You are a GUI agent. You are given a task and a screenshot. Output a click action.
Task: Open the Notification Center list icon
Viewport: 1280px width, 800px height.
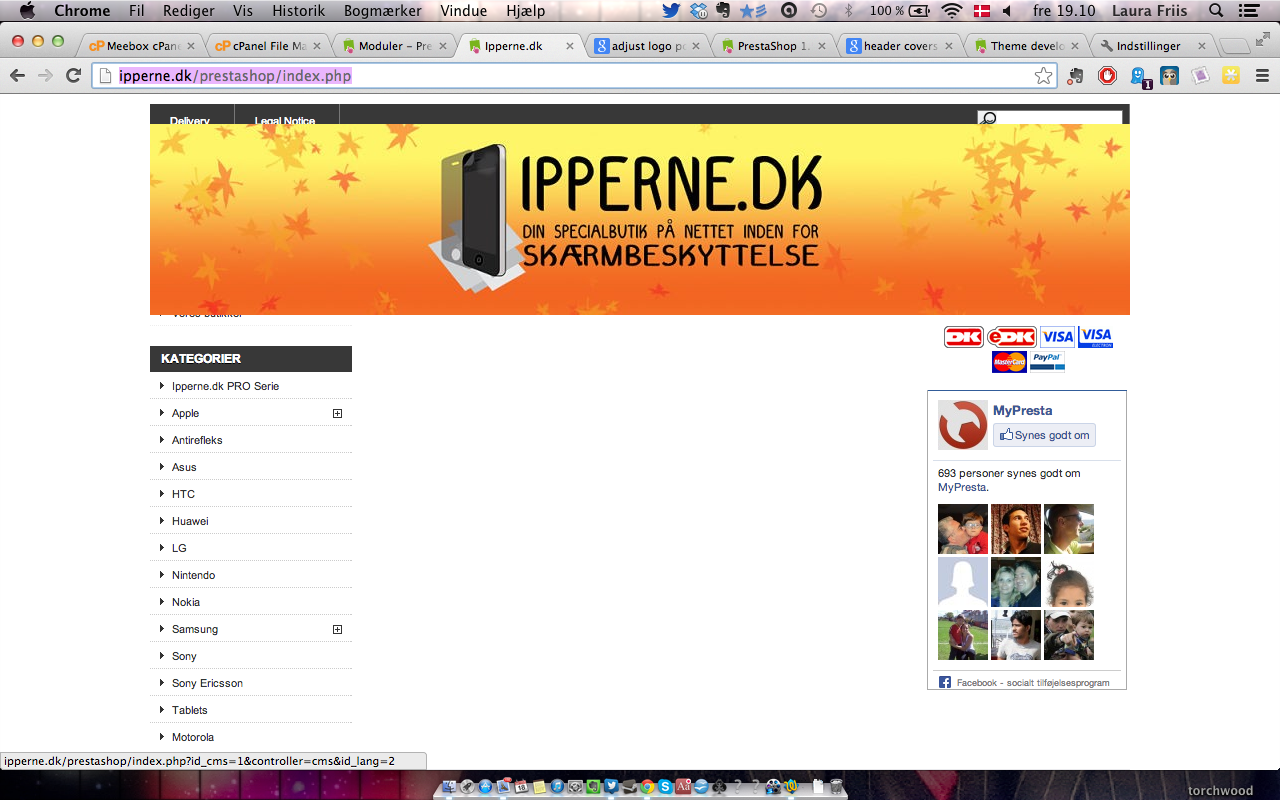1248,11
